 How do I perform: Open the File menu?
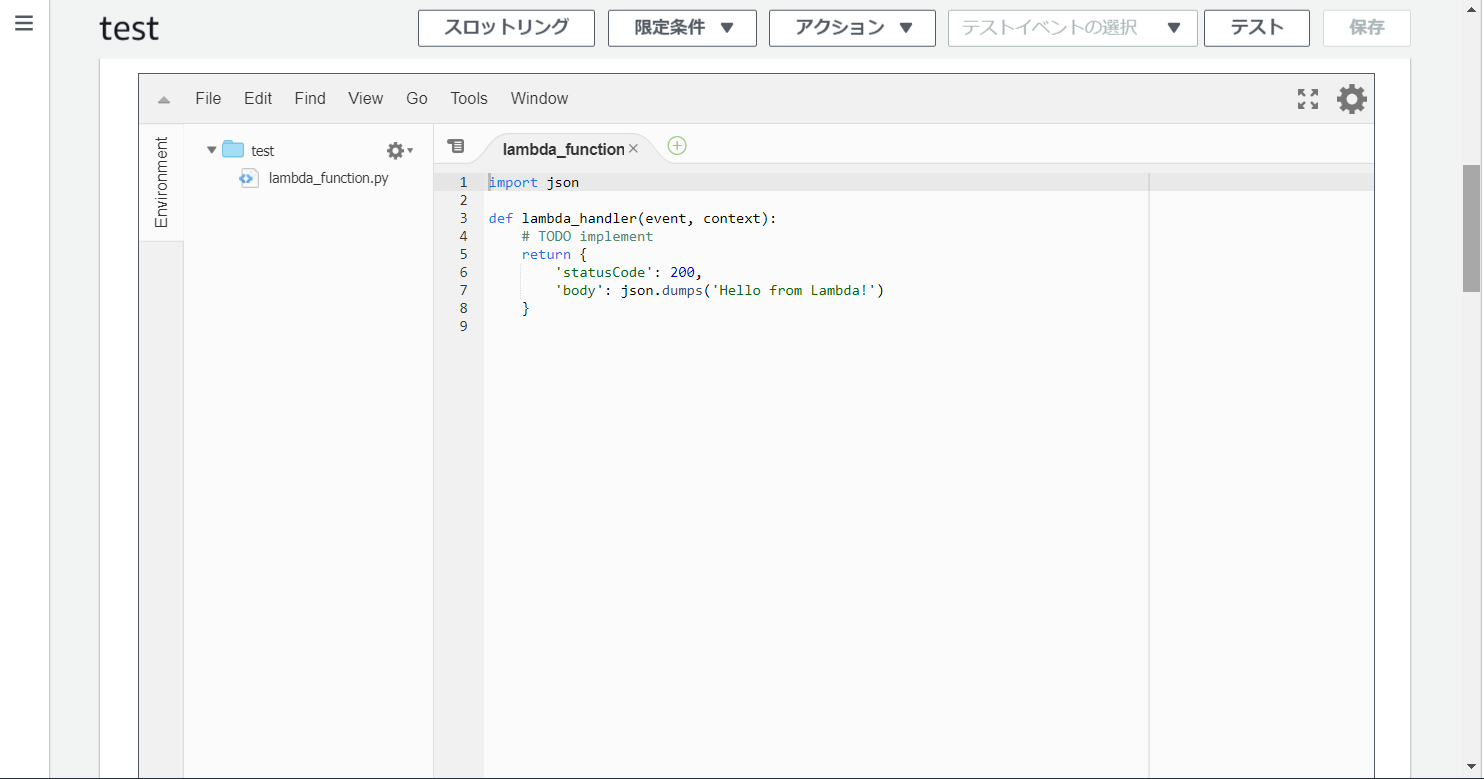click(208, 98)
